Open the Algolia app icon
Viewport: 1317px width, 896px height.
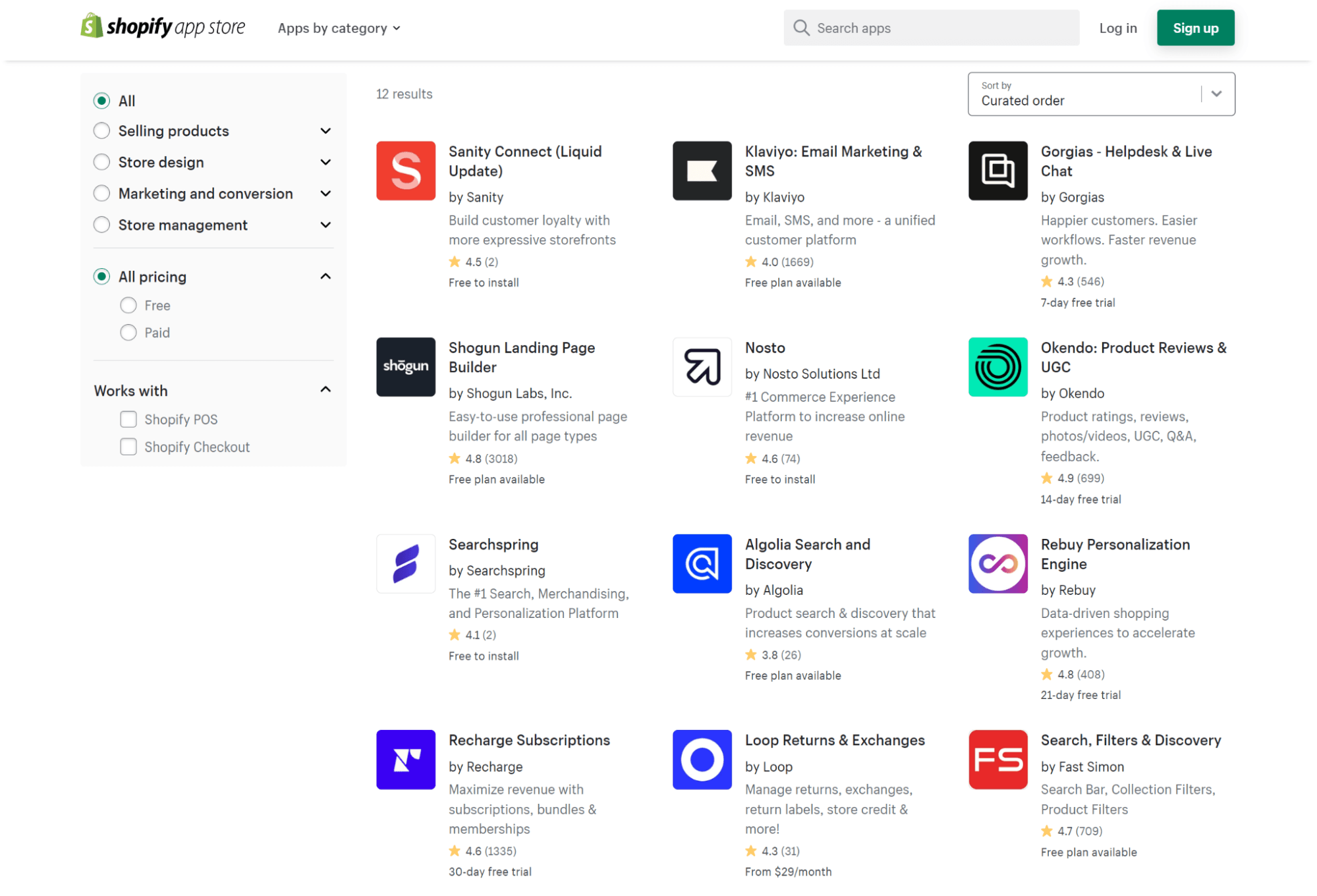702,563
